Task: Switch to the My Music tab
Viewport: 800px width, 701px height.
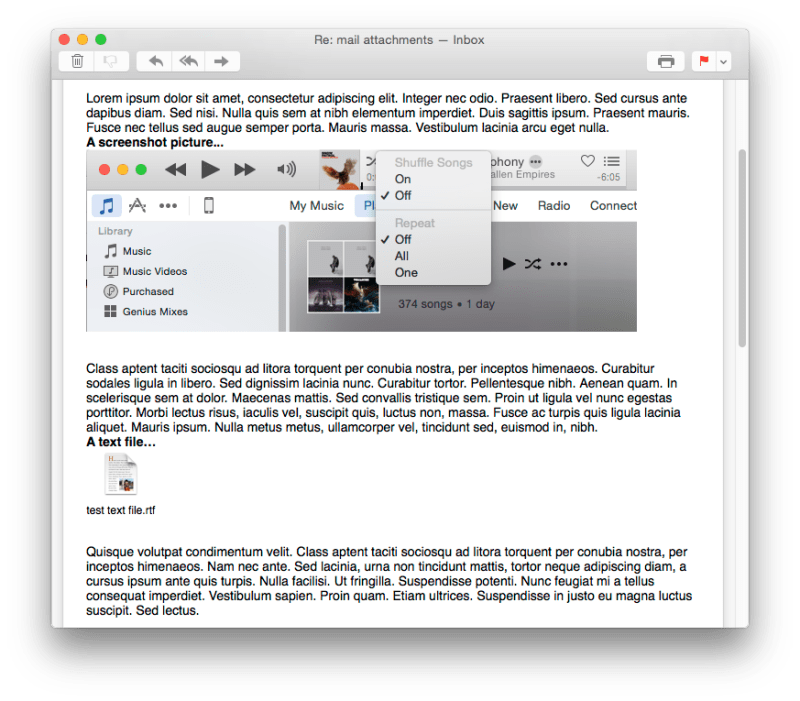Action: point(316,205)
